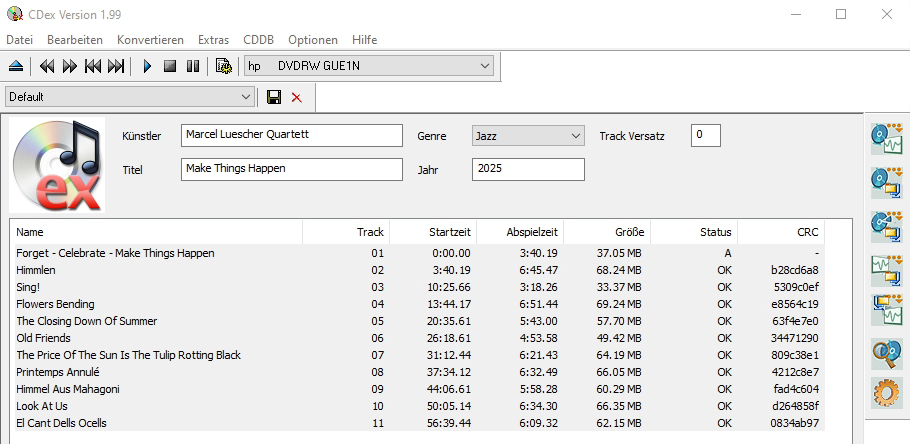This screenshot has height=444, width=910.
Task: Click the eject CD tray button
Action: [15, 66]
